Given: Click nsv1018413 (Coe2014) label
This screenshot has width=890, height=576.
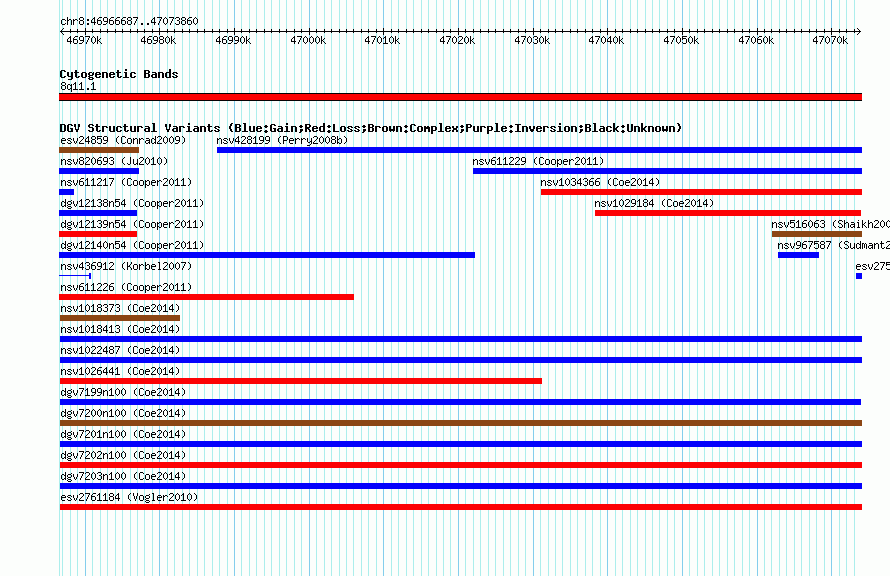Looking at the screenshot, I should [x=120, y=329].
